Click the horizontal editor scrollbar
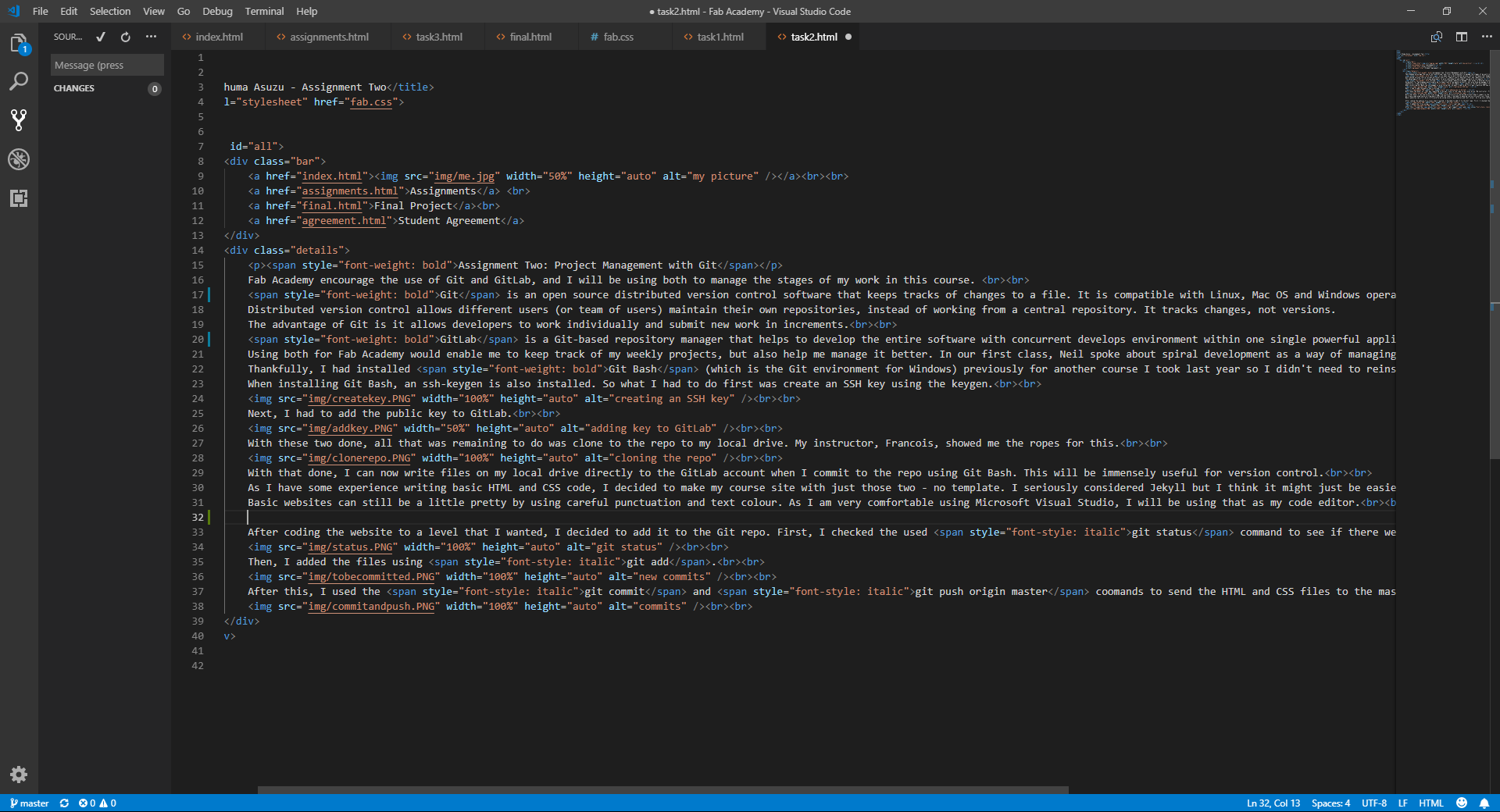 coord(662,789)
